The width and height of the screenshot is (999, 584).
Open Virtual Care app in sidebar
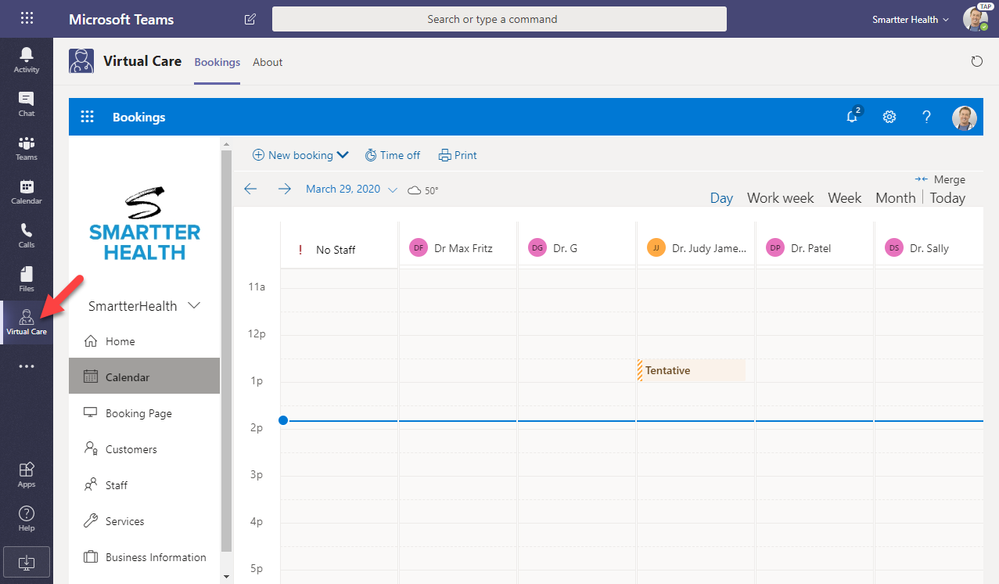point(26,322)
